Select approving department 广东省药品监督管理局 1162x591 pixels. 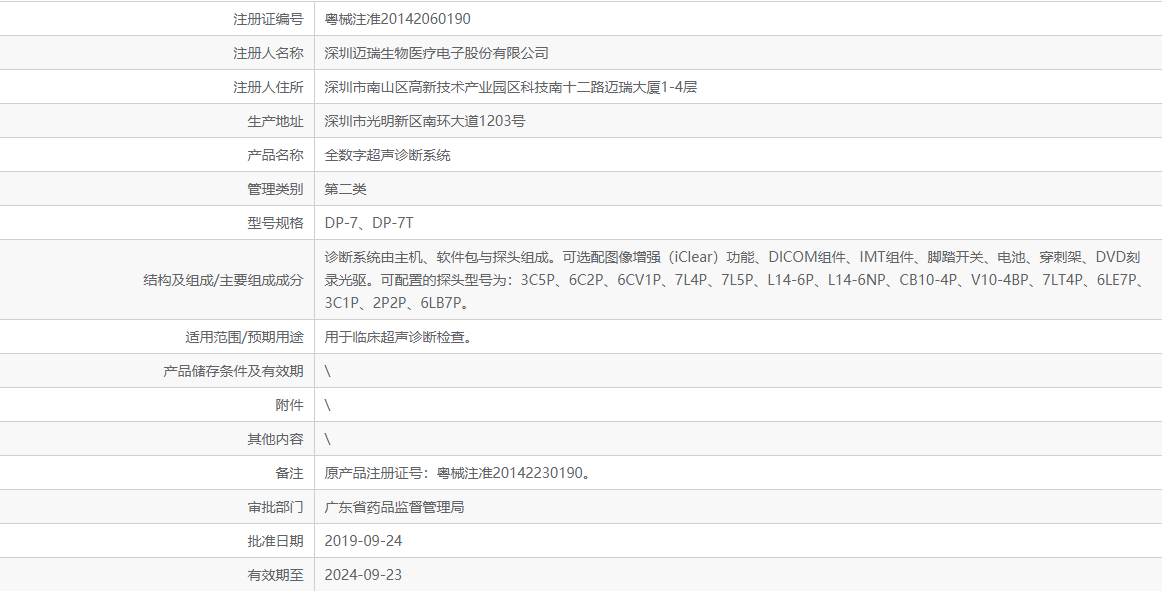click(394, 508)
